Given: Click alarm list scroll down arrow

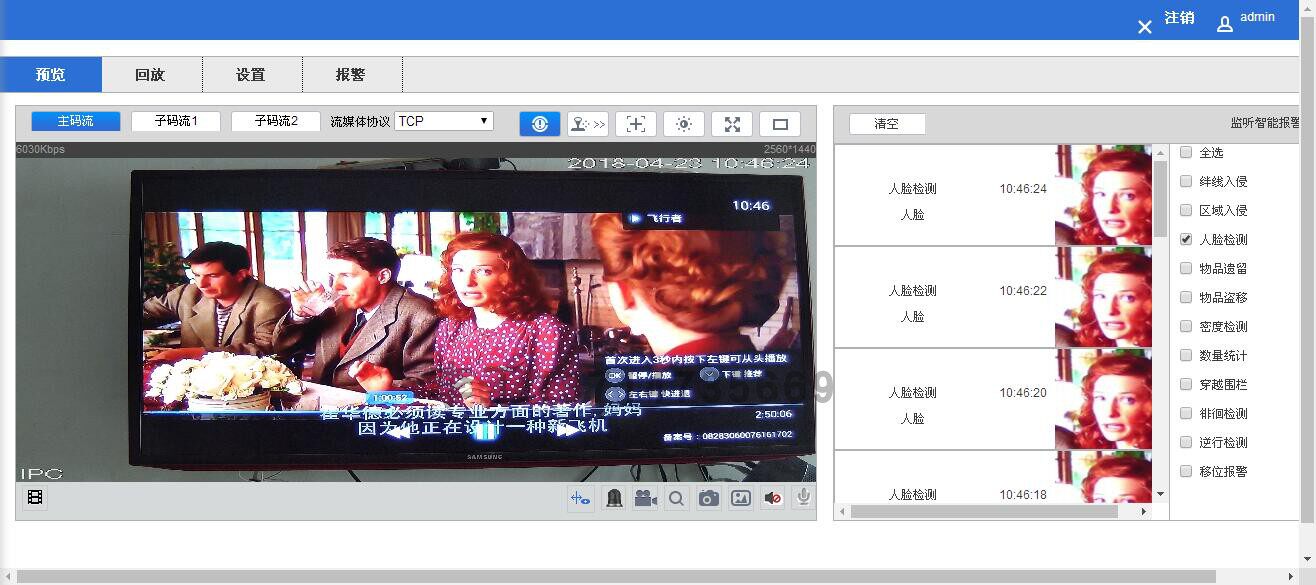Looking at the screenshot, I should [1160, 494].
